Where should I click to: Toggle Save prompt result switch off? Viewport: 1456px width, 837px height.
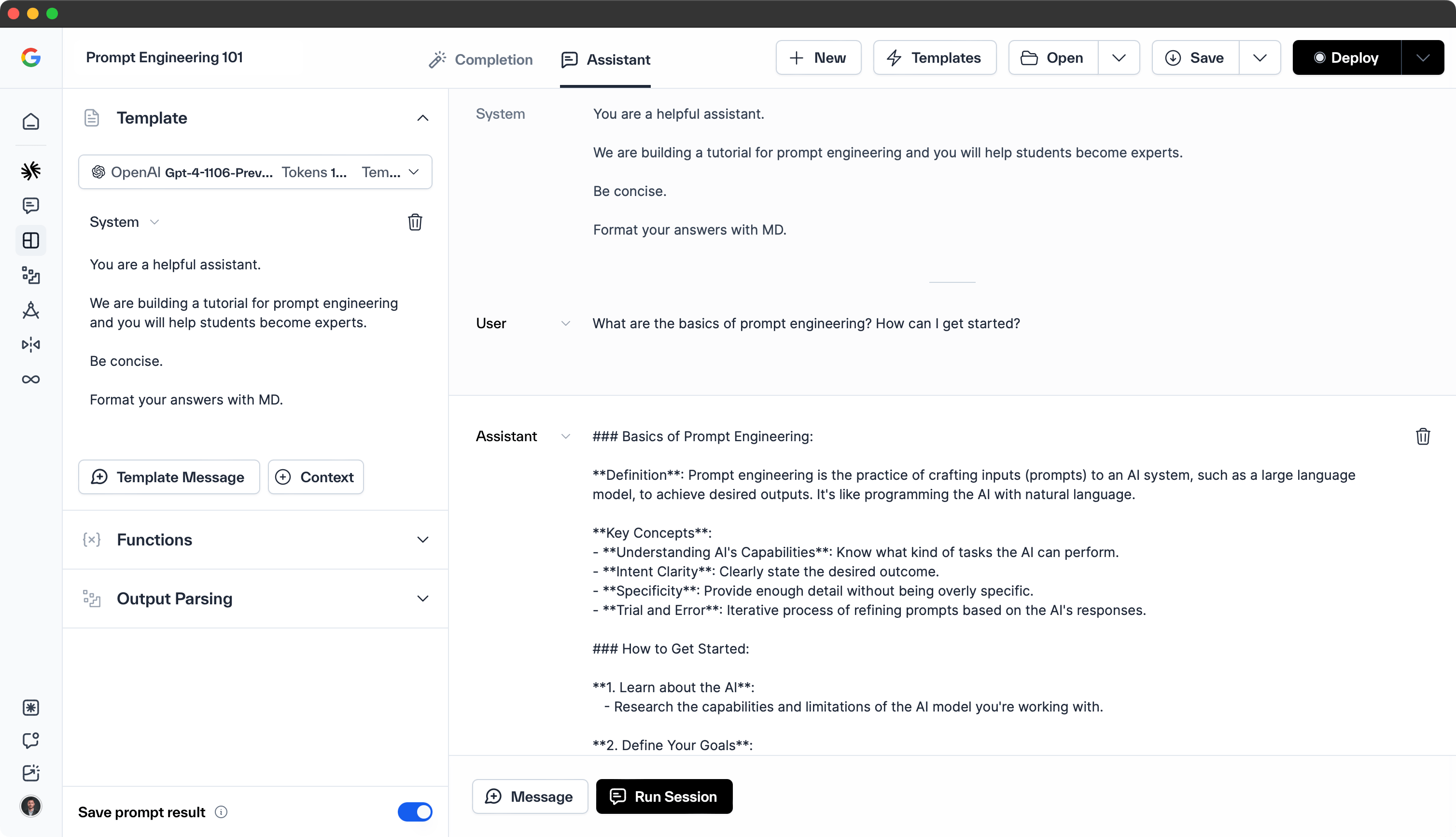[414, 812]
